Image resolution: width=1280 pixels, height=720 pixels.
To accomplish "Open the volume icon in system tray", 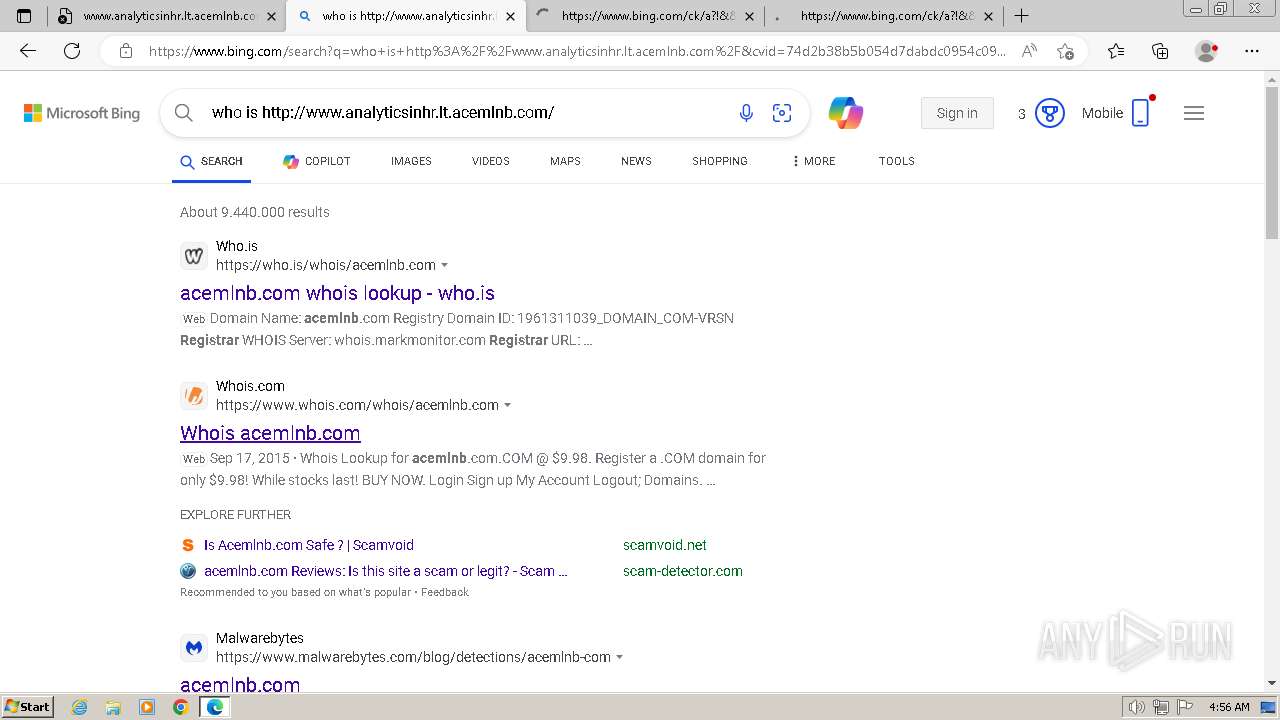I will tap(1137, 707).
